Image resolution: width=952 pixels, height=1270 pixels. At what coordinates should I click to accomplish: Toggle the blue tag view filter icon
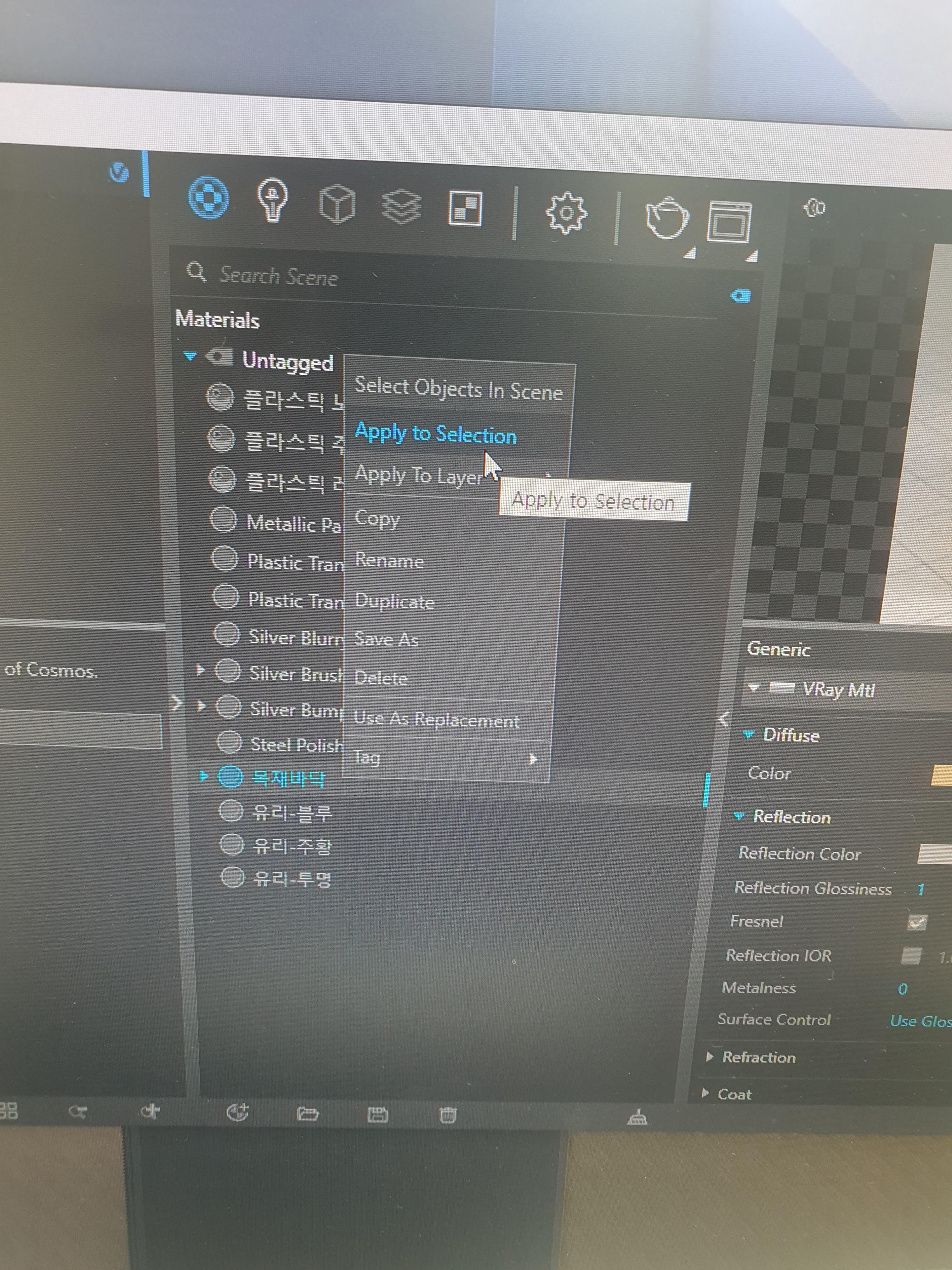(x=740, y=296)
